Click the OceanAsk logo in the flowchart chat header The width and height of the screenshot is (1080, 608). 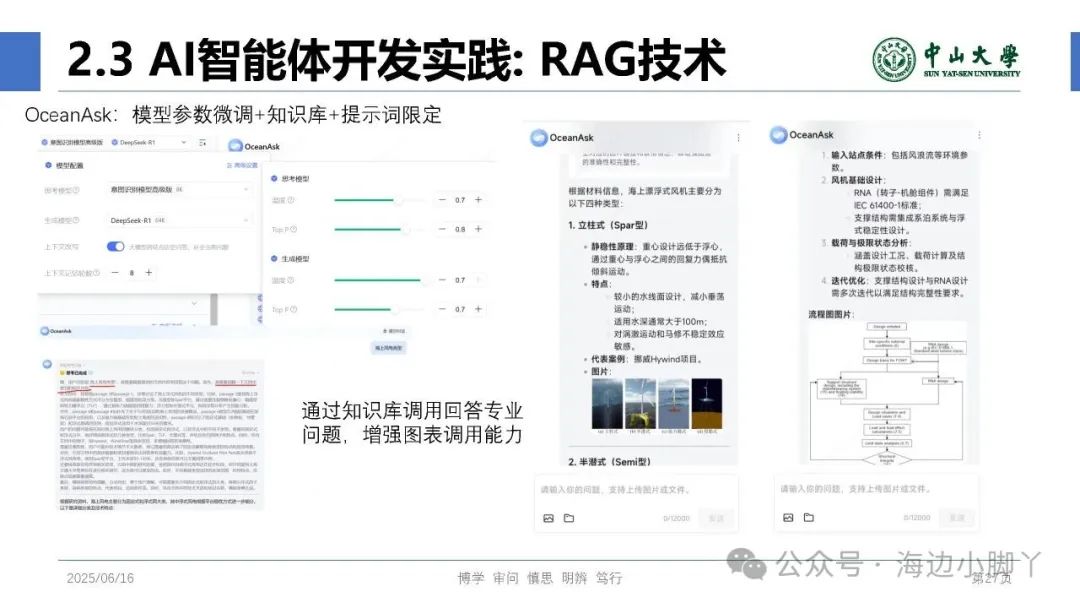778,135
